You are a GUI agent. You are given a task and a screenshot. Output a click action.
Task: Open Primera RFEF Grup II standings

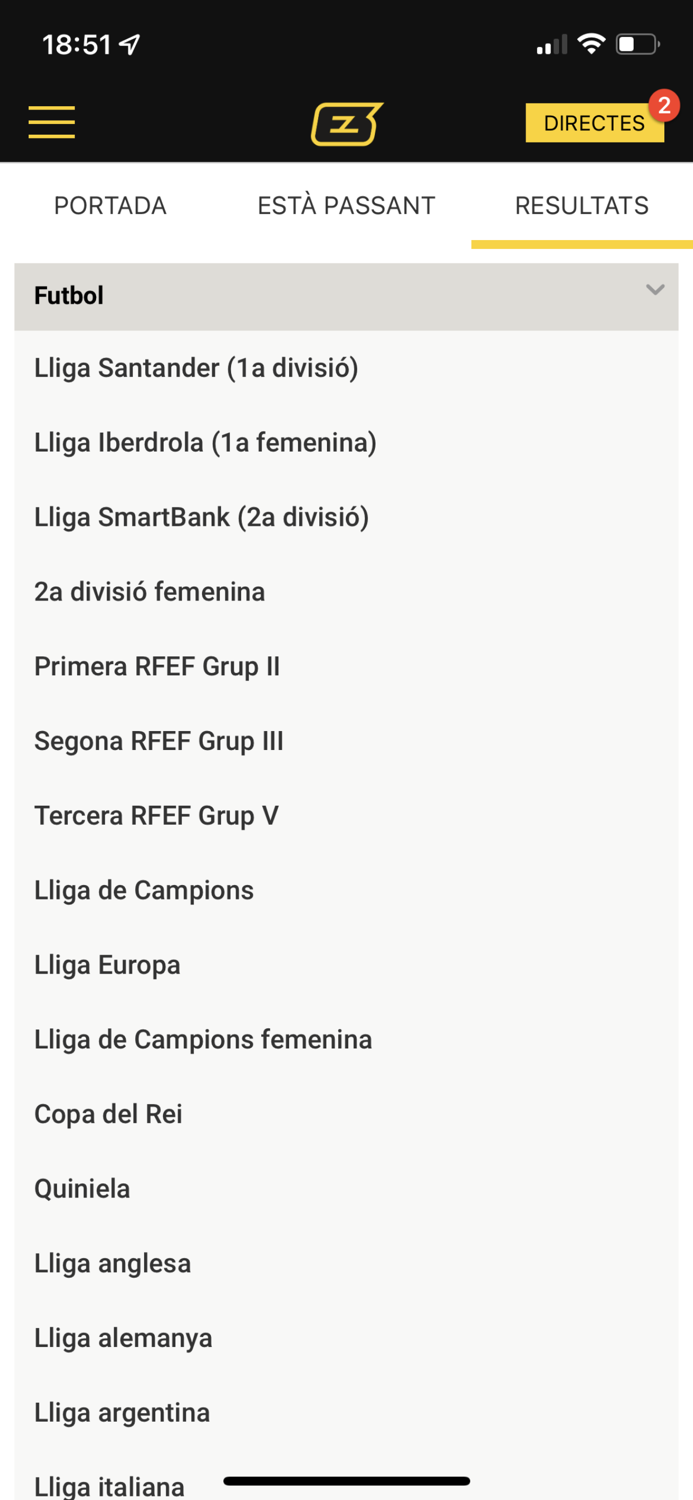click(x=156, y=666)
